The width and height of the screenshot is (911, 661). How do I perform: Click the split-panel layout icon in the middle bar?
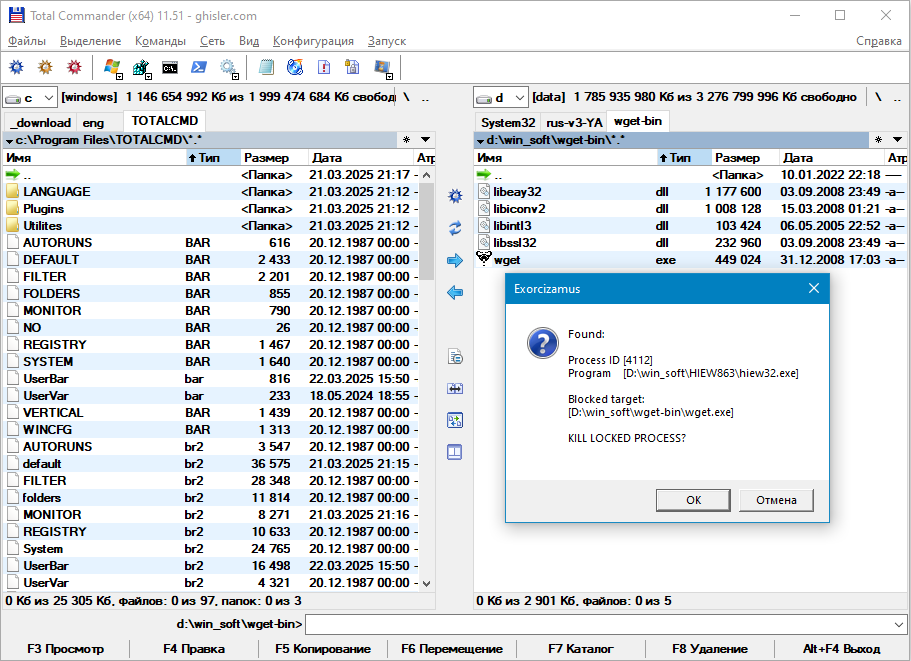click(x=455, y=452)
